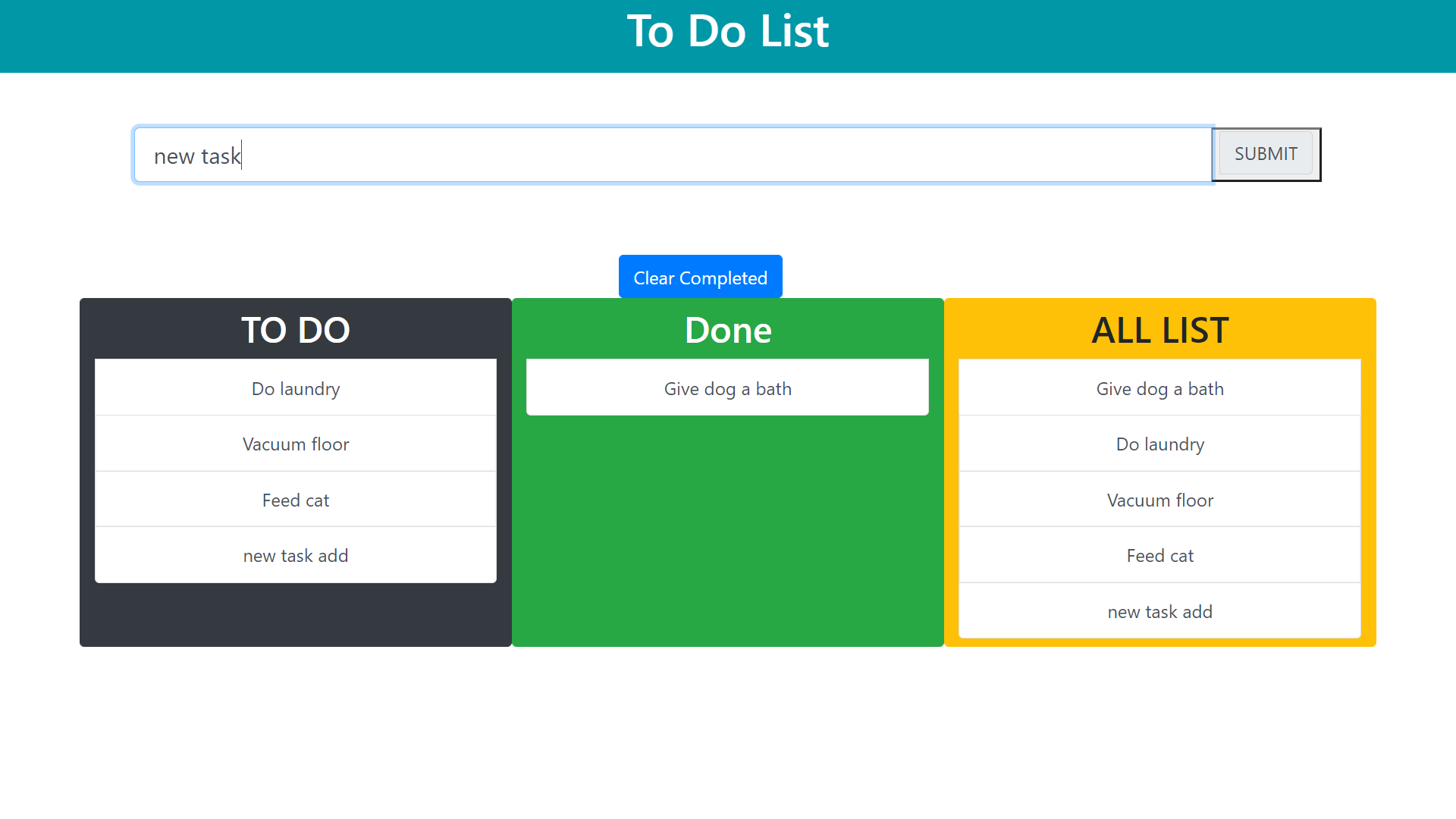Viewport: 1456px width, 819px height.
Task: Select 'Feed cat' in the TO DO column
Action: coord(295,500)
